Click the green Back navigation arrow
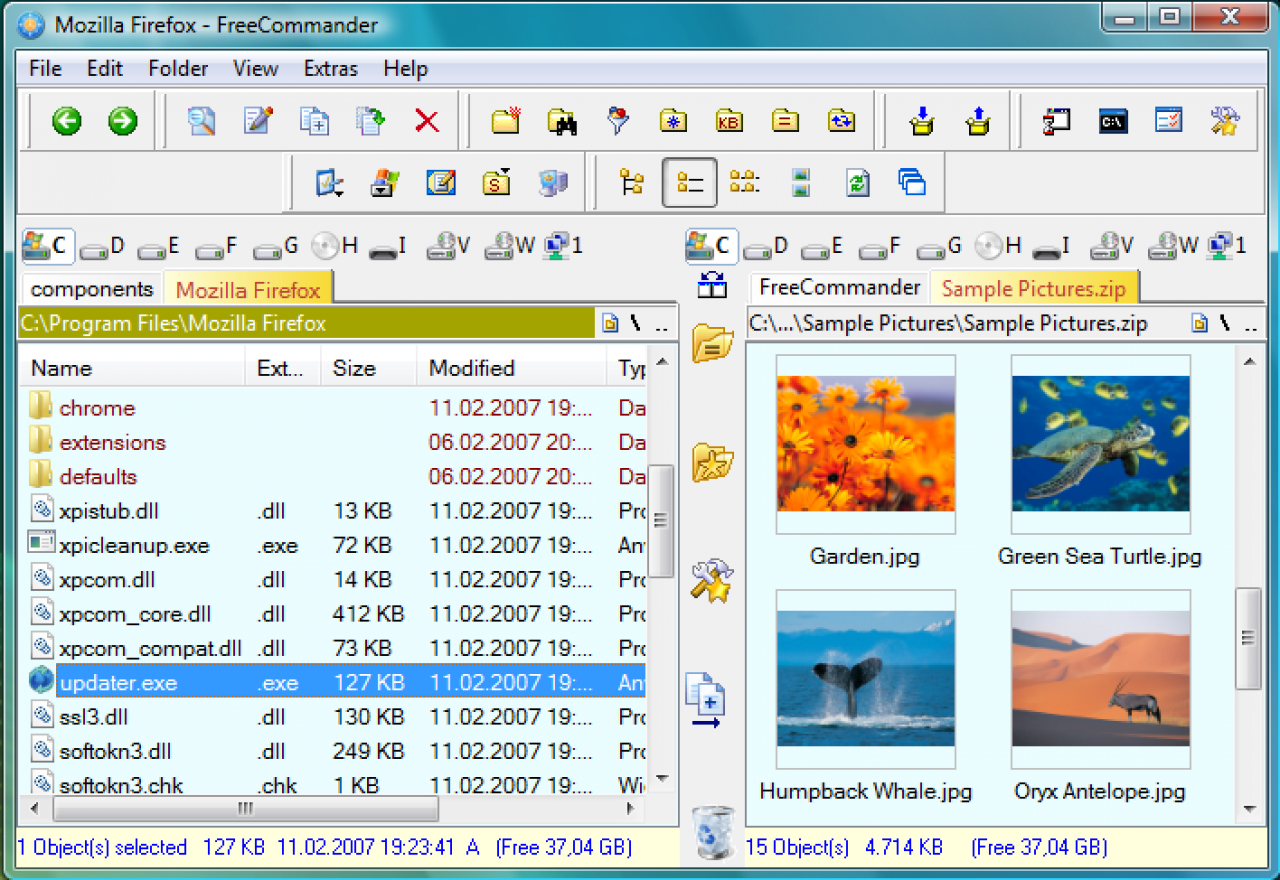The height and width of the screenshot is (880, 1280). click(67, 122)
